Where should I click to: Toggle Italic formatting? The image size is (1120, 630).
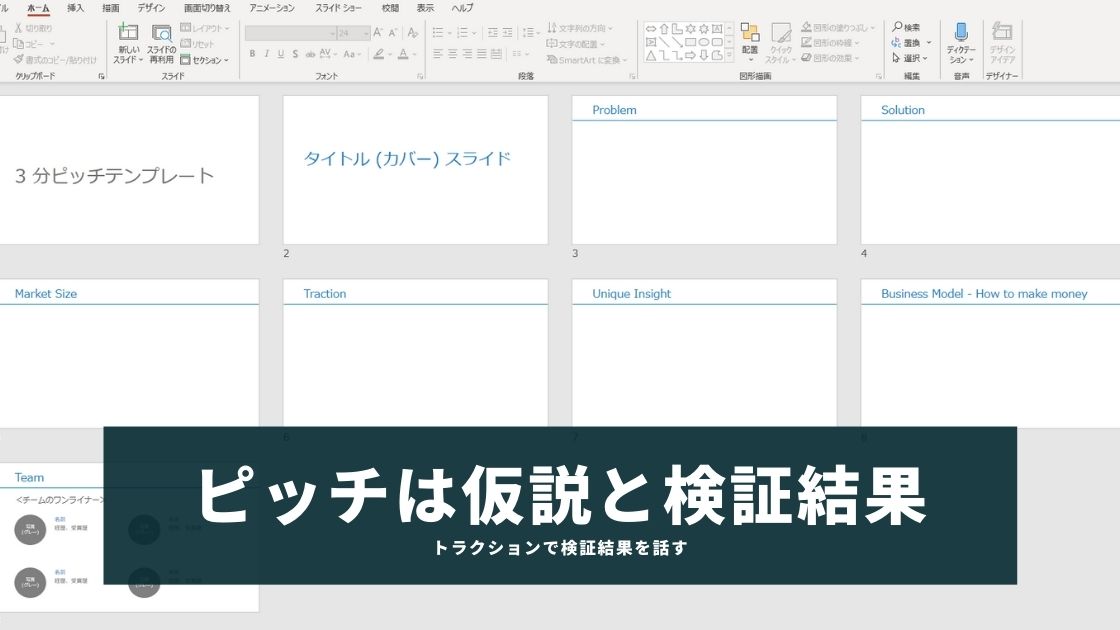266,54
